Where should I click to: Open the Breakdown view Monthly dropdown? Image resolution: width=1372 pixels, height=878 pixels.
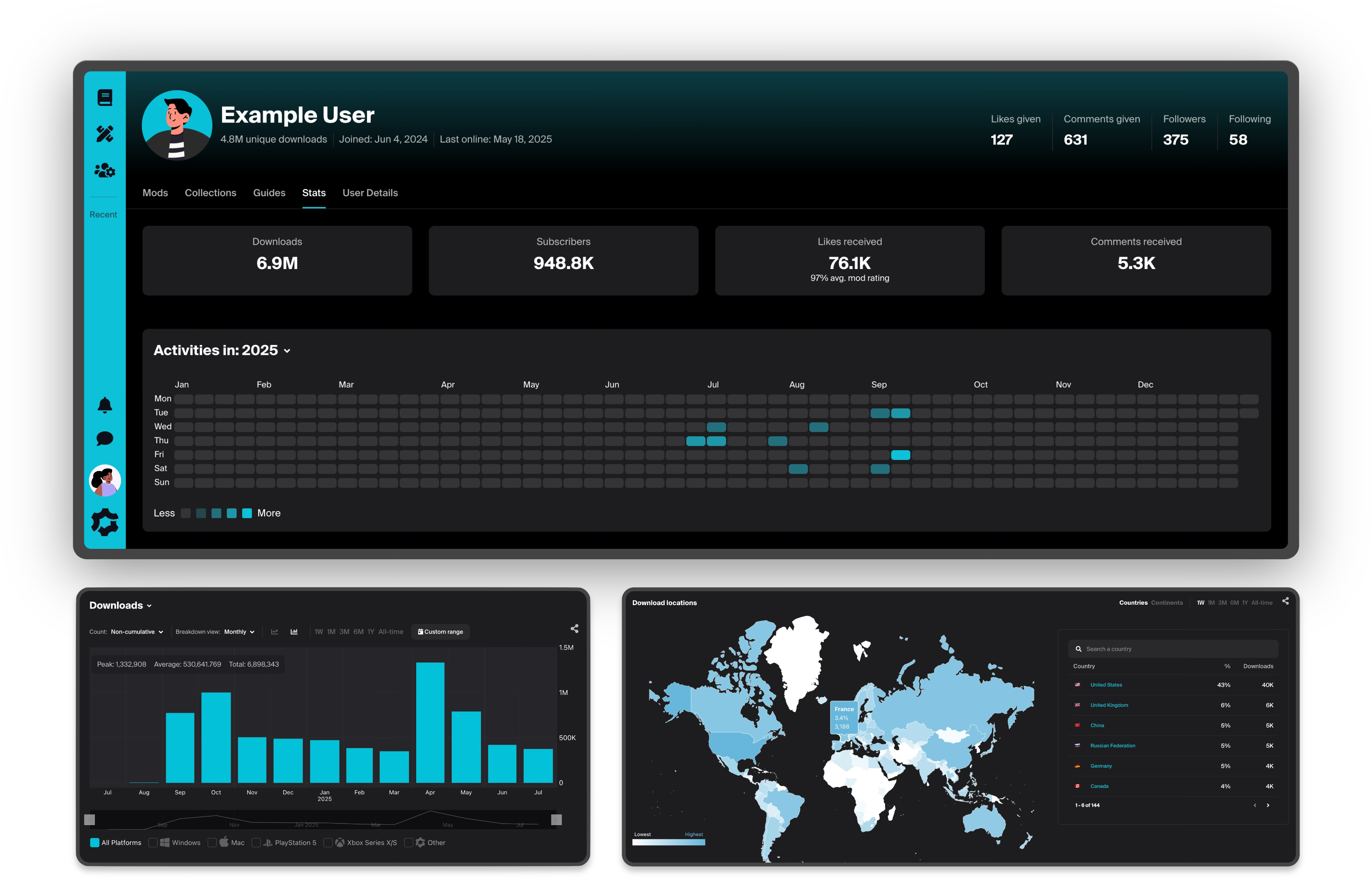coord(239,632)
